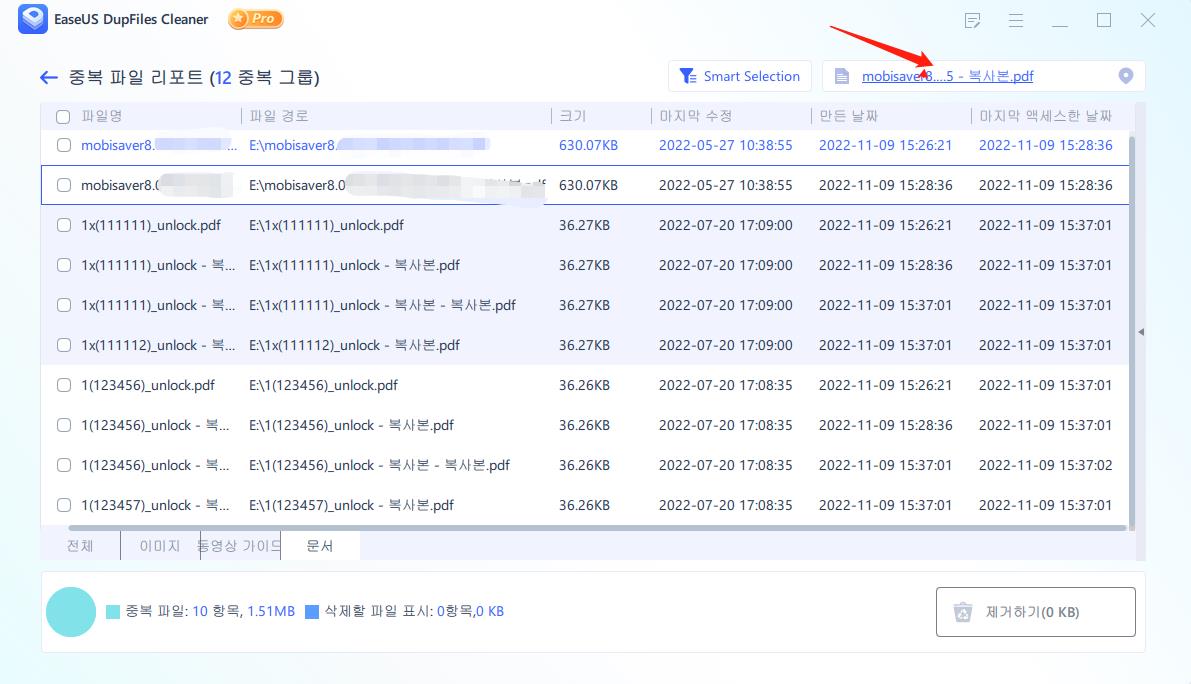Click the Pro badge next to the app name
The width and height of the screenshot is (1191, 684).
click(x=255, y=19)
